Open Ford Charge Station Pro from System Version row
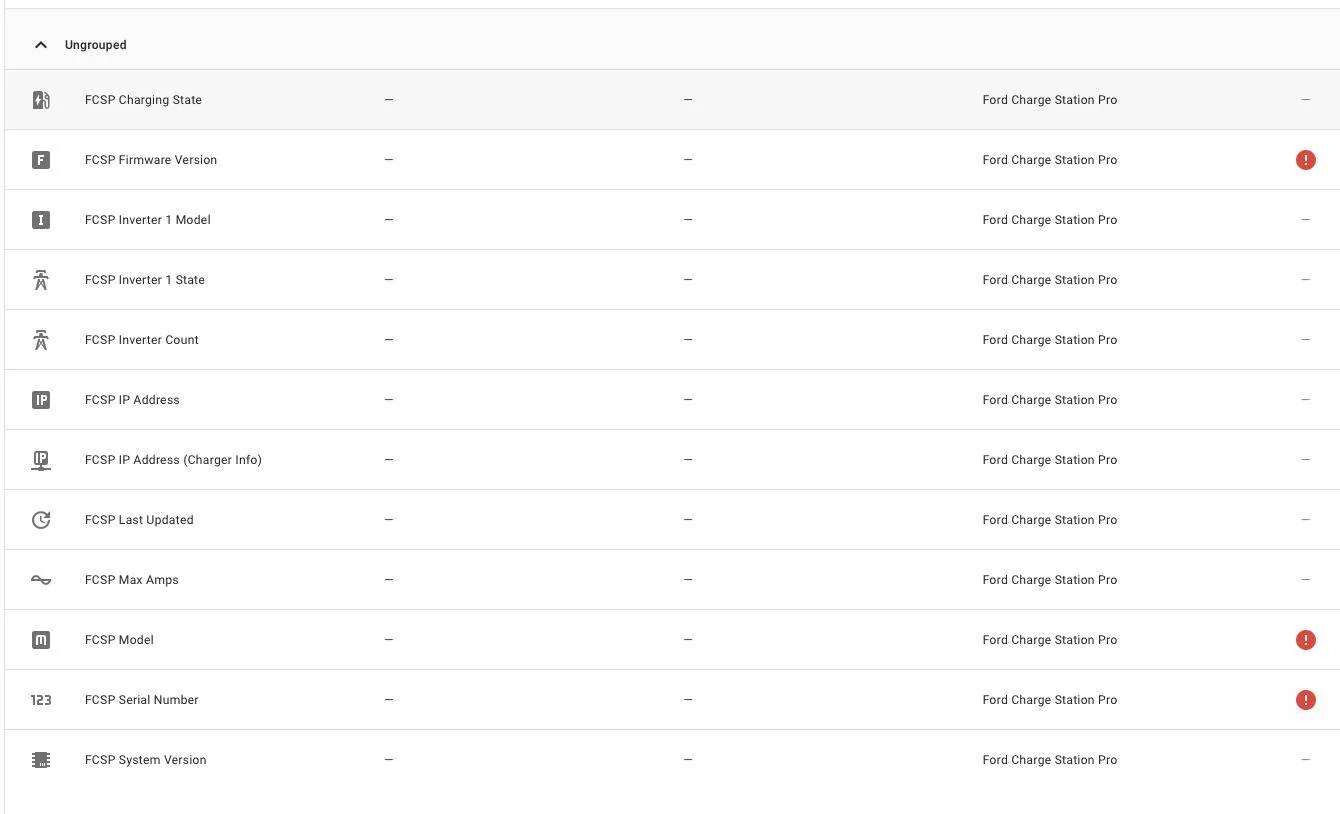Viewport: 1340px width, 814px height. coord(1049,759)
